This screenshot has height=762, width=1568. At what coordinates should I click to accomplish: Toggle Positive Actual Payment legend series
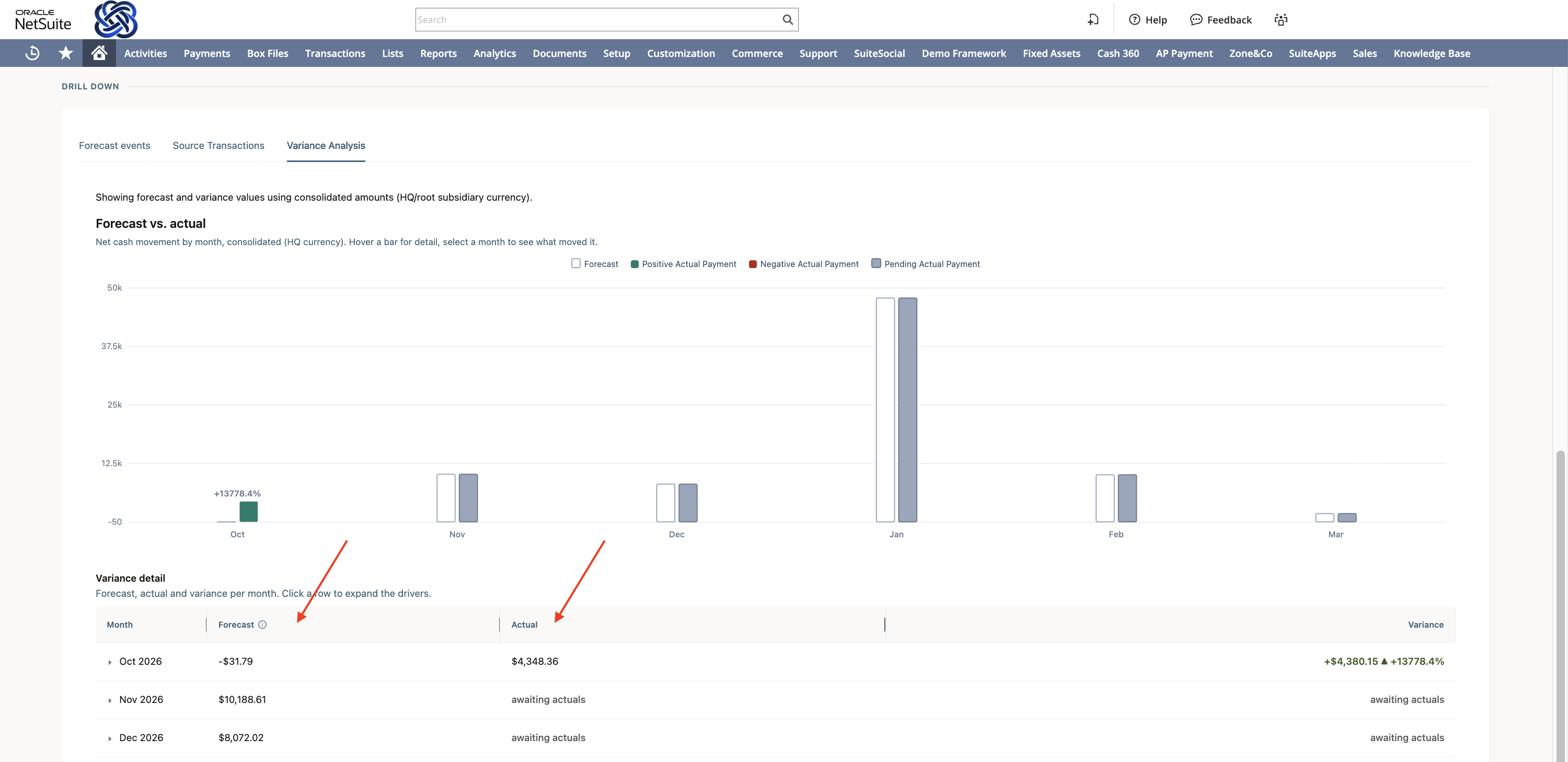pyautogui.click(x=683, y=263)
